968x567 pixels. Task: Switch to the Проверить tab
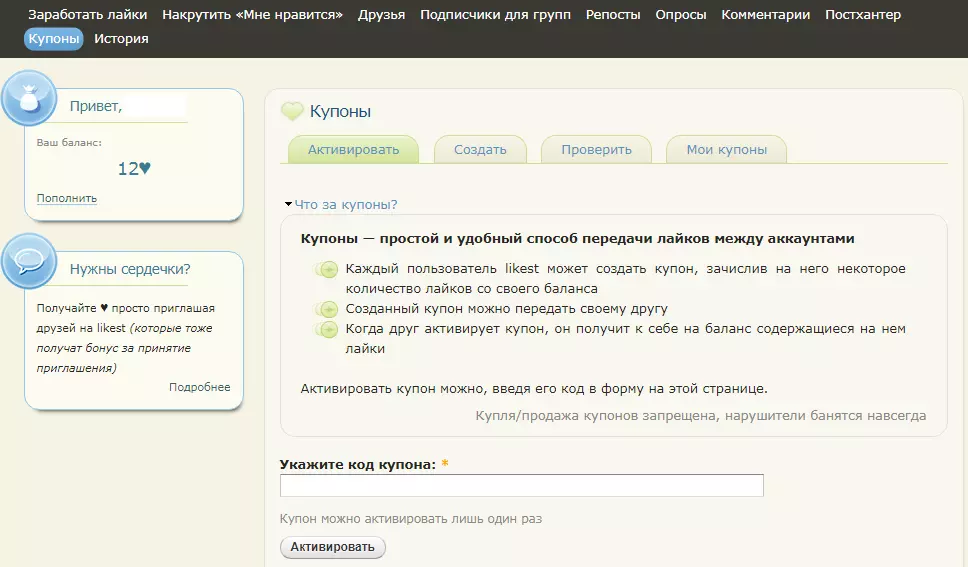point(596,149)
